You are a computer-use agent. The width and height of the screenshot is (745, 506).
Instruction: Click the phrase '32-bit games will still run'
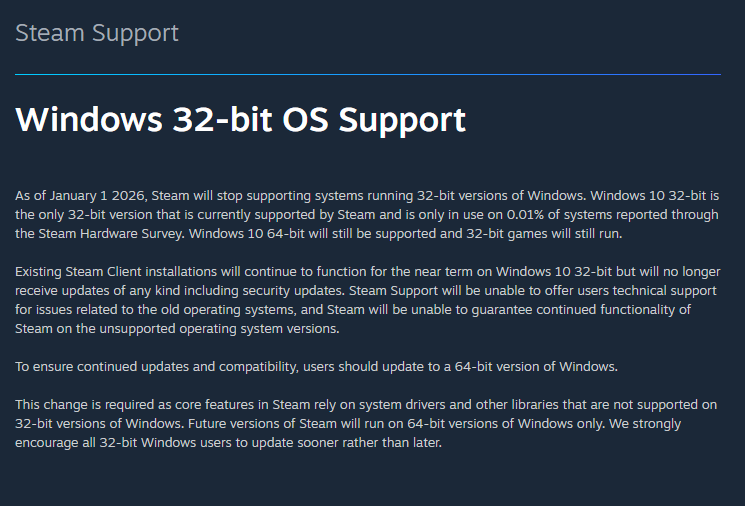543,234
